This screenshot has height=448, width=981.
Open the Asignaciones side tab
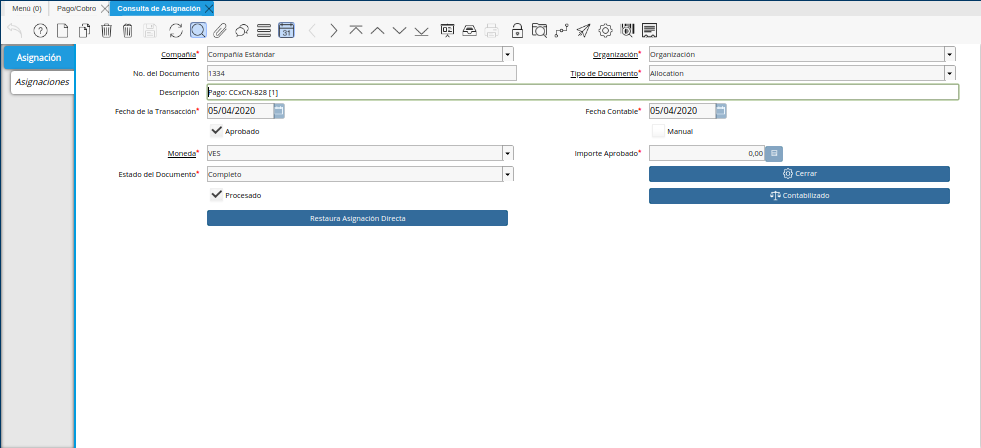[42, 82]
